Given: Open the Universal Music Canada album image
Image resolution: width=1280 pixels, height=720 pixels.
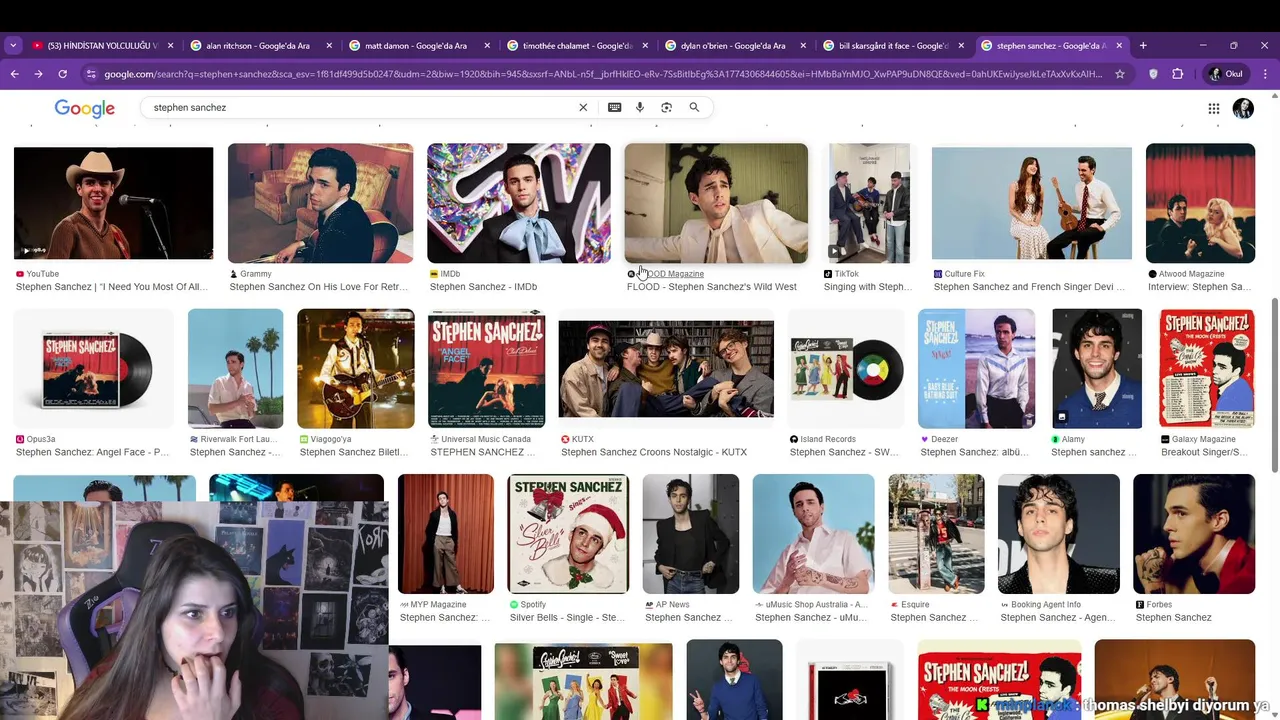Looking at the screenshot, I should (487, 369).
